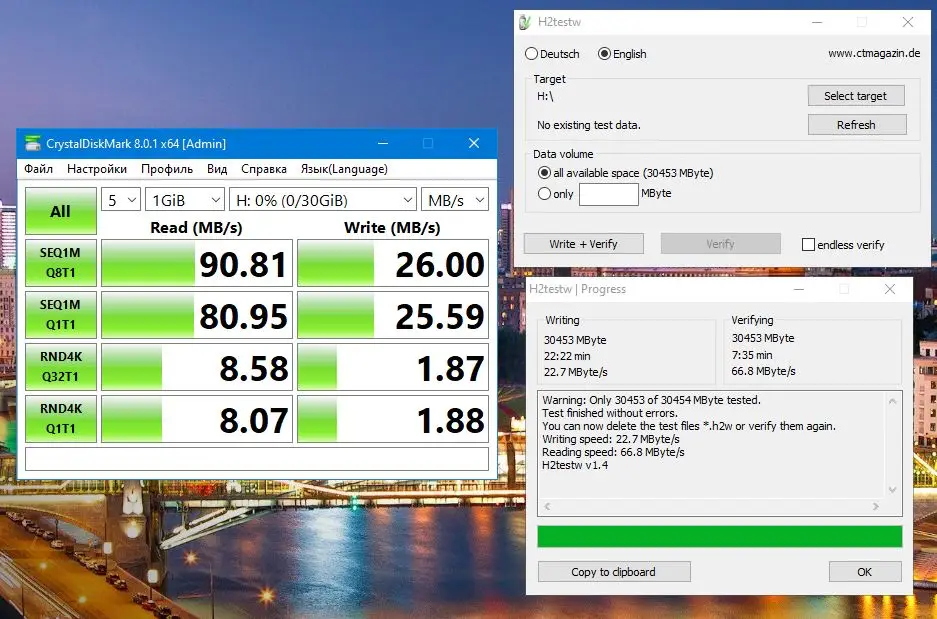937x619 pixels.
Task: Close the H2testw Progress window
Action: point(890,289)
